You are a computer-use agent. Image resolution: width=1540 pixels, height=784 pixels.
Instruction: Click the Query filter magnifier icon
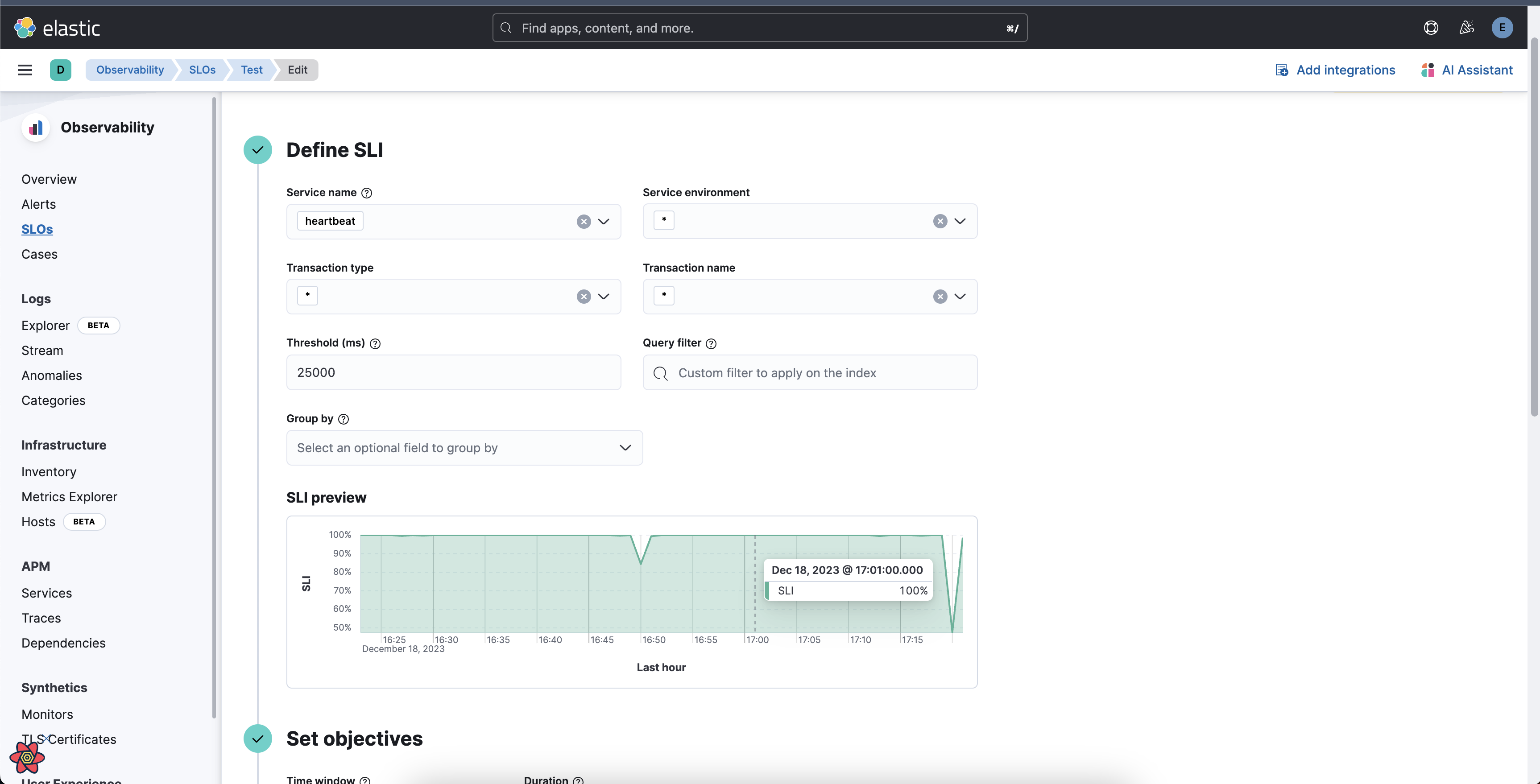(x=661, y=373)
